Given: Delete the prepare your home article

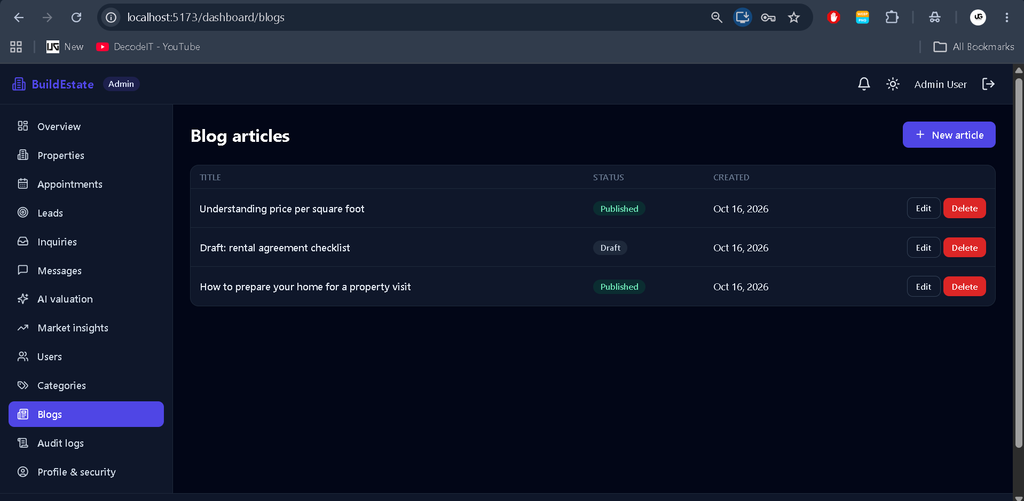Looking at the screenshot, I should click(x=965, y=286).
